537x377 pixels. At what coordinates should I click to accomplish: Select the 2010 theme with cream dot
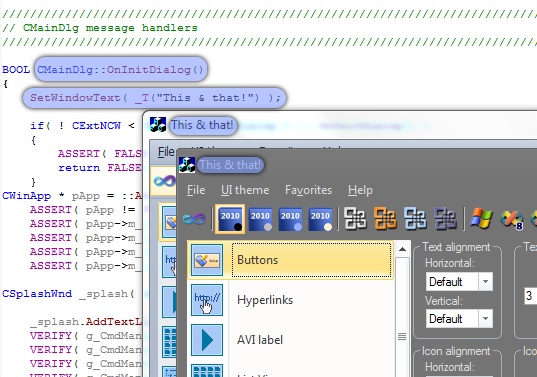(x=320, y=219)
